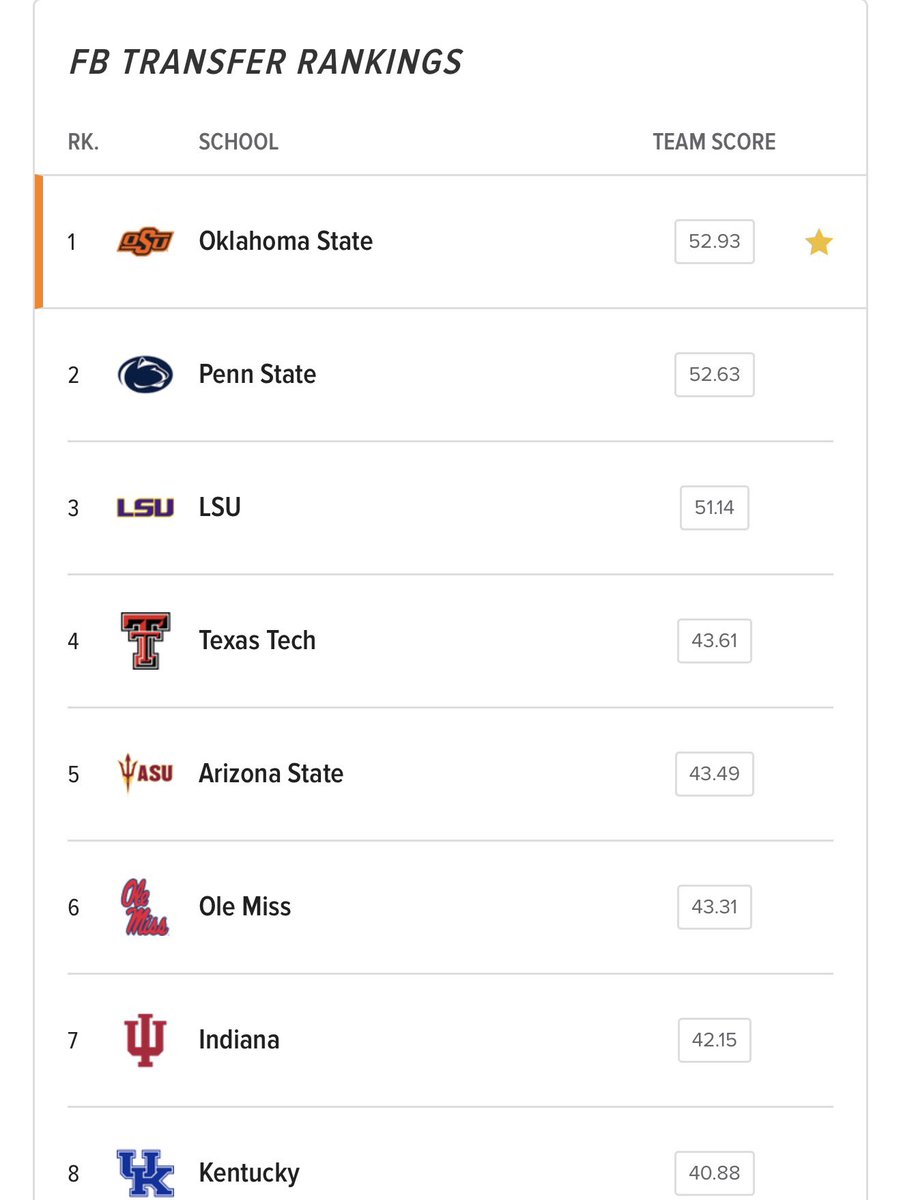Click the Kentucky UK logo
Screen dimensions: 901x1200
[x=145, y=1173]
